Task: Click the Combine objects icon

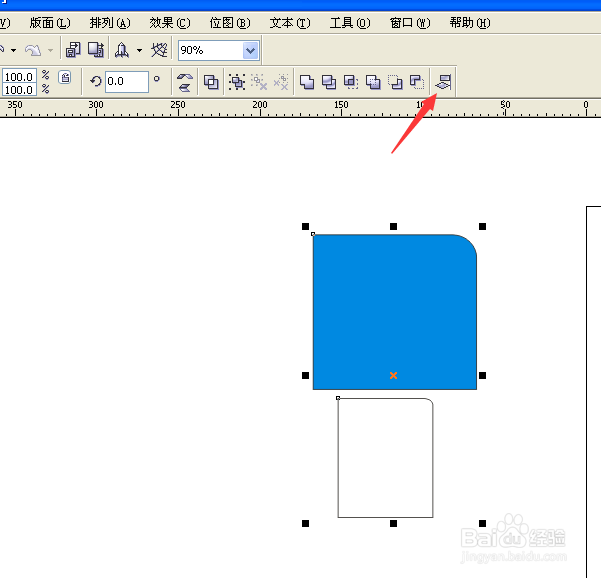Action: coord(211,82)
